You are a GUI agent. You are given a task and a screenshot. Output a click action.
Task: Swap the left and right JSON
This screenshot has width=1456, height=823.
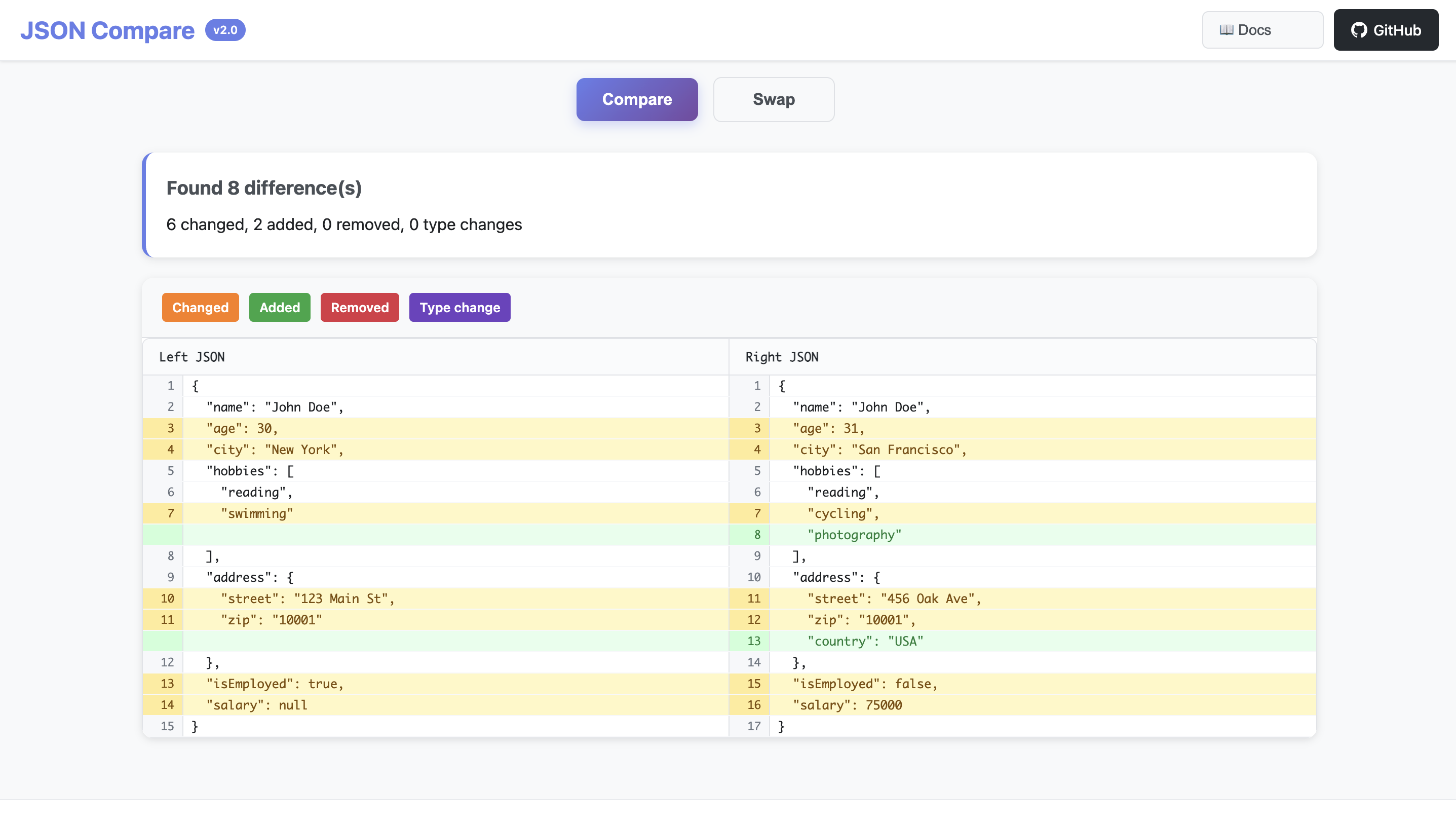point(773,99)
